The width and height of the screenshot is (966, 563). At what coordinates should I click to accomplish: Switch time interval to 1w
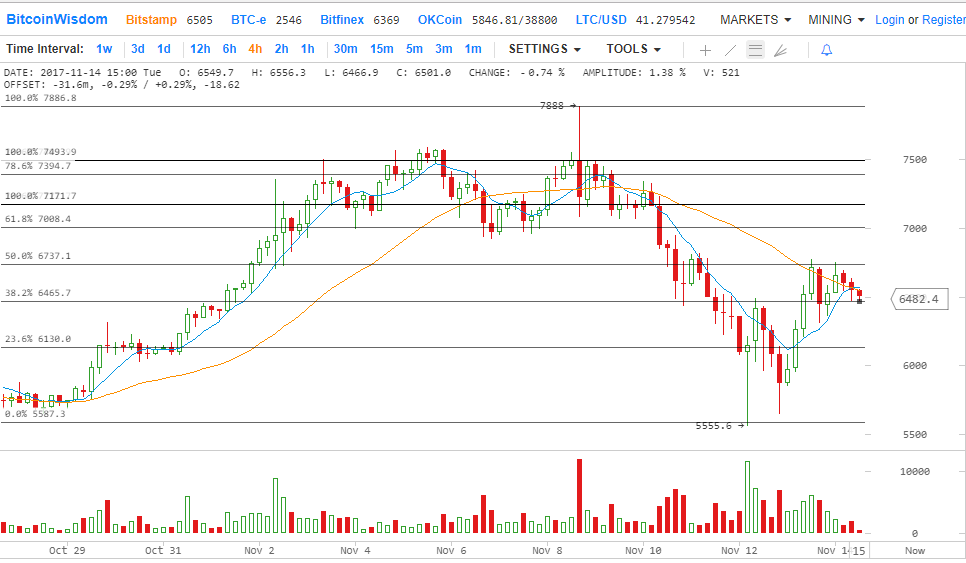(104, 49)
